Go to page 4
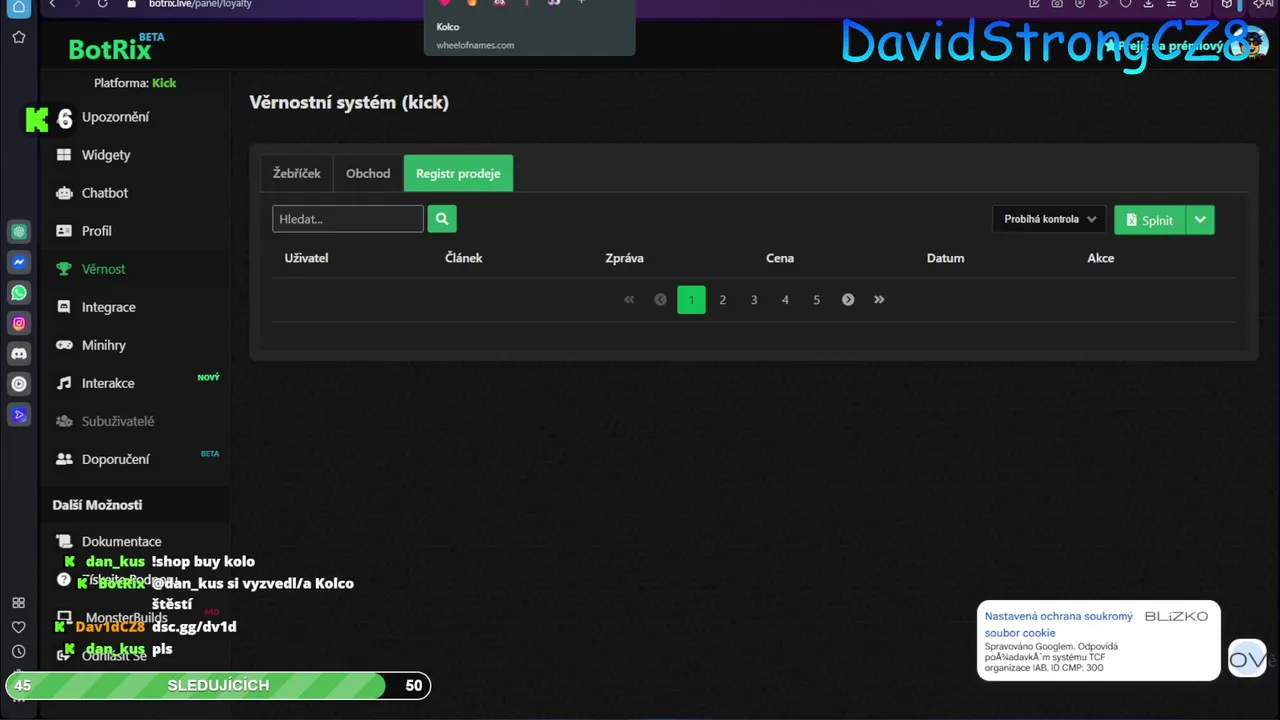 (x=785, y=300)
